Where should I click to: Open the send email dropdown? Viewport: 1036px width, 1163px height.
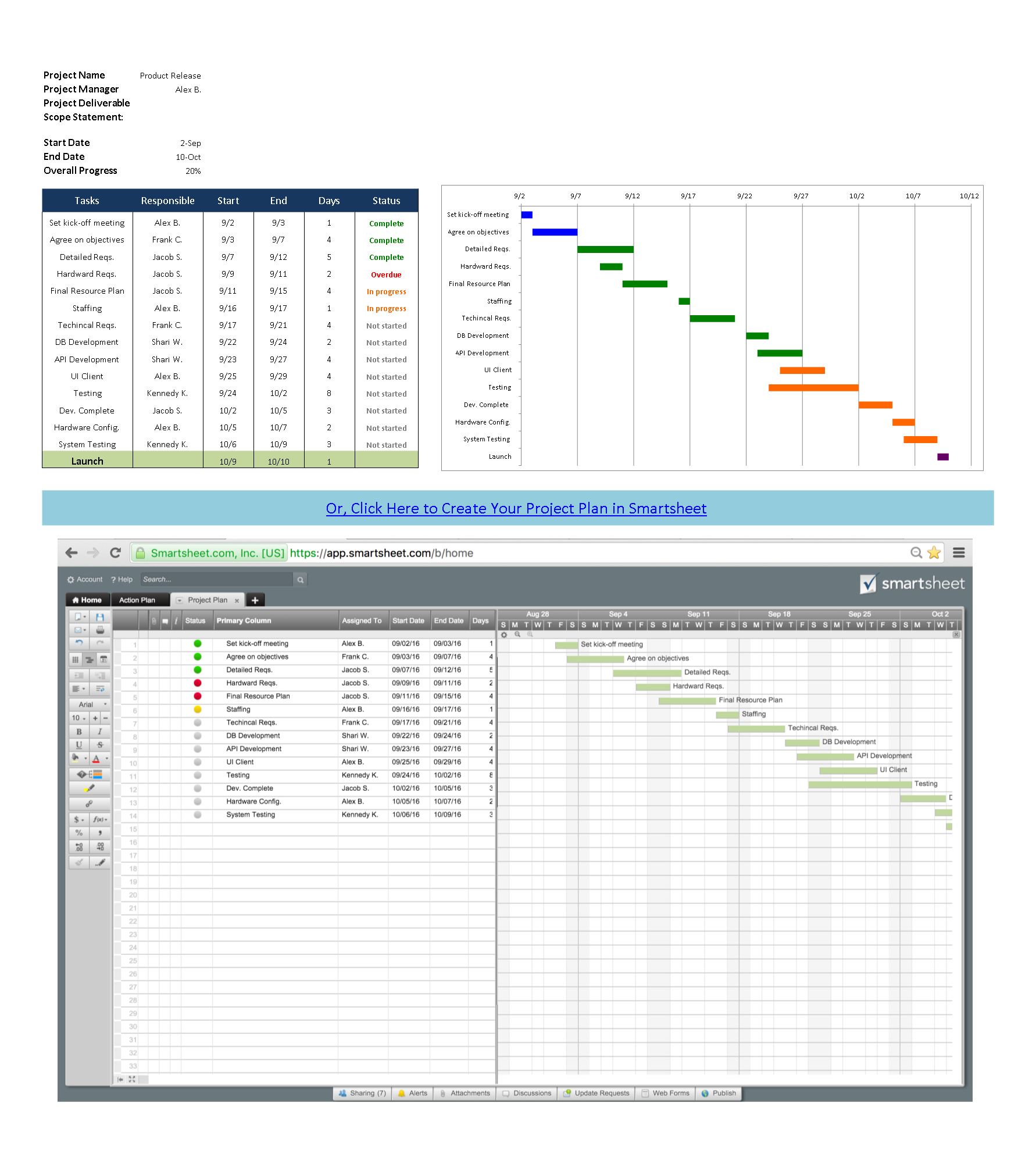click(x=79, y=630)
